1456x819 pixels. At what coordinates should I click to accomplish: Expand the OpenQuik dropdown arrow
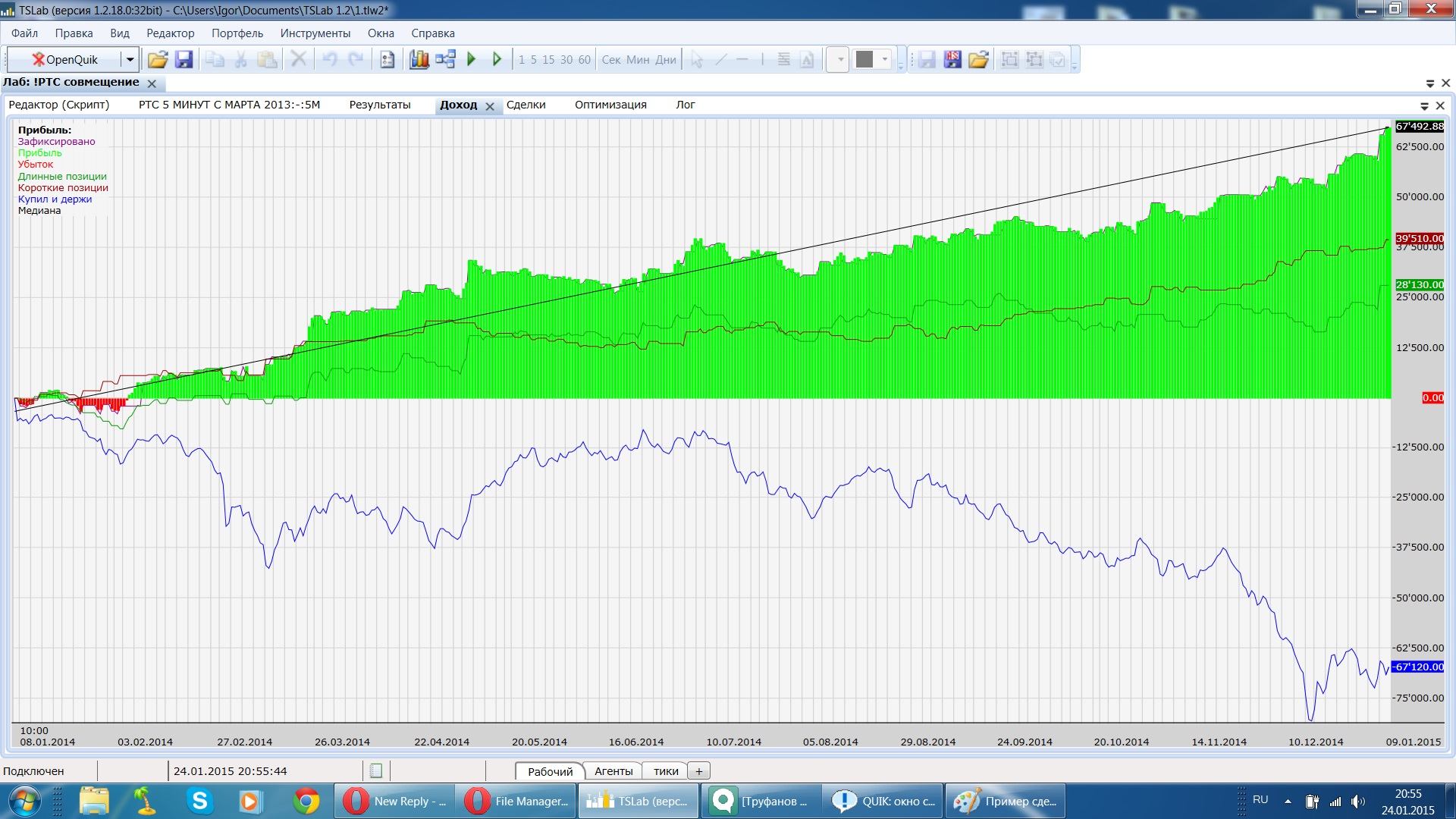pos(130,59)
